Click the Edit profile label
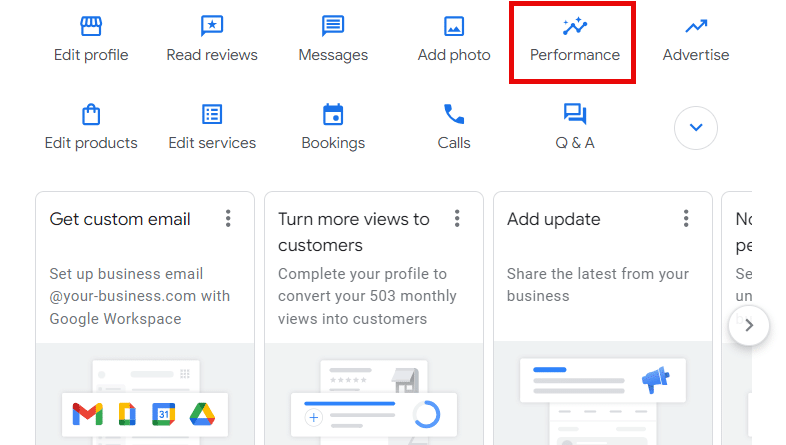 91,55
